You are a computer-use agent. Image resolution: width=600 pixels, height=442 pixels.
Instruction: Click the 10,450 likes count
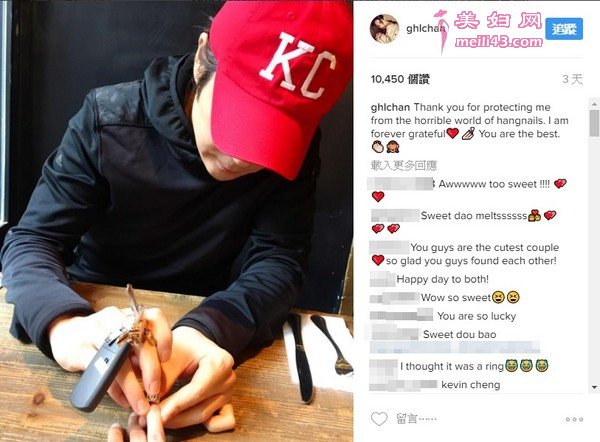pos(400,79)
